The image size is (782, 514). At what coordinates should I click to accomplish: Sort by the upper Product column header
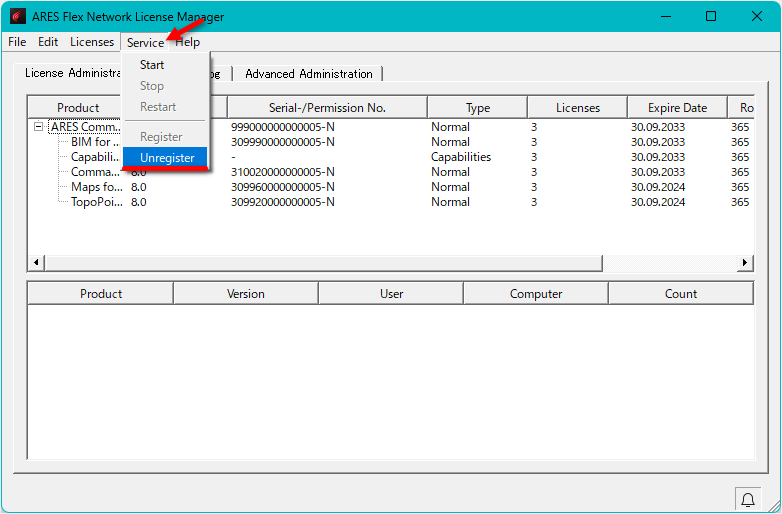click(78, 108)
